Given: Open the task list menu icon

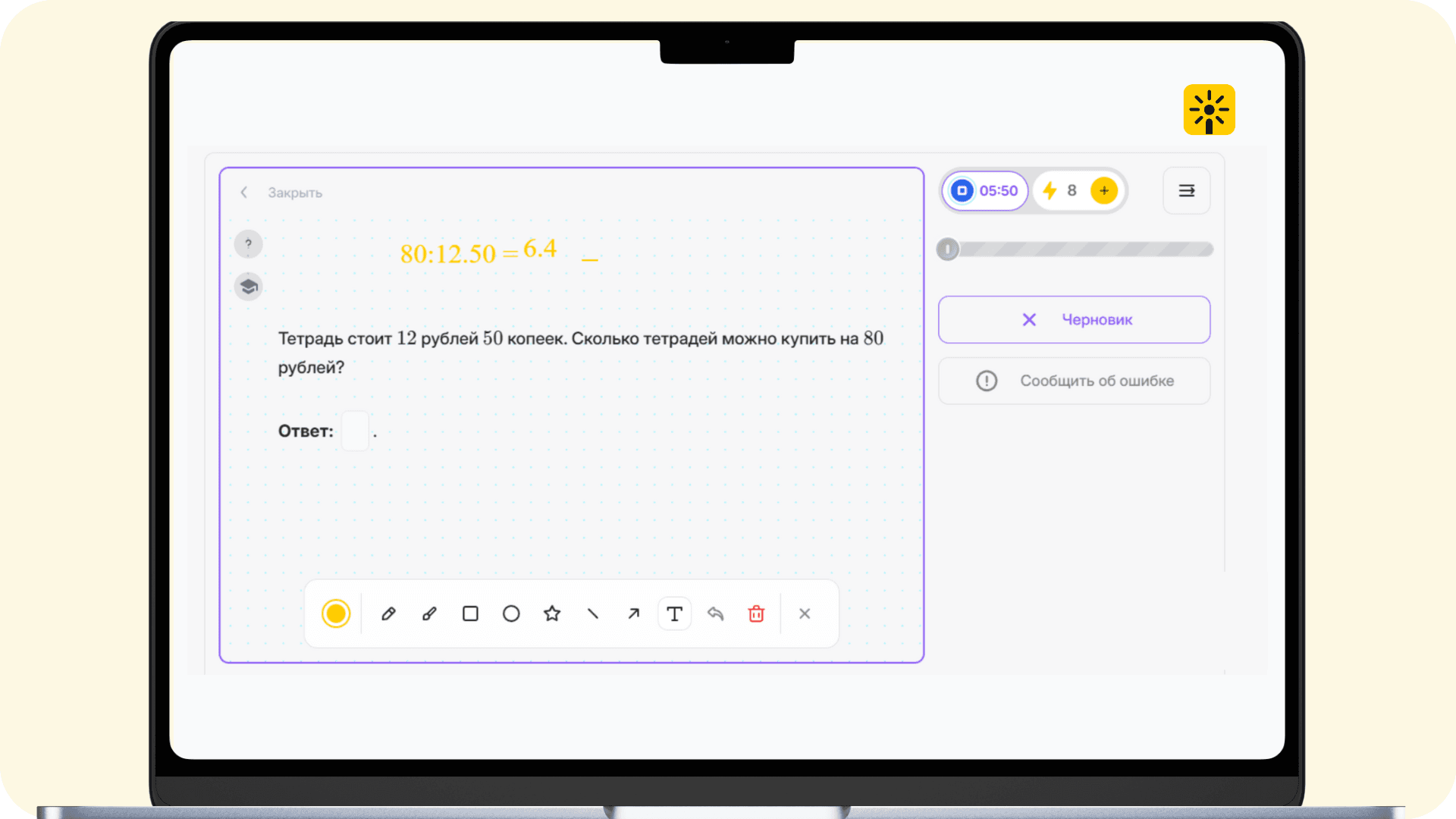Looking at the screenshot, I should click(1186, 191).
